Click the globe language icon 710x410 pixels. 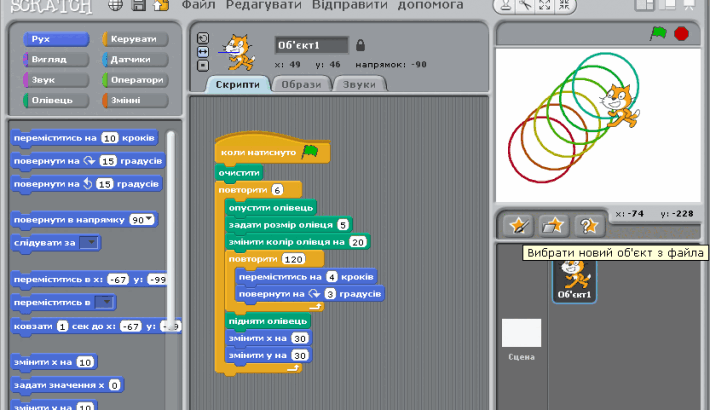[115, 5]
